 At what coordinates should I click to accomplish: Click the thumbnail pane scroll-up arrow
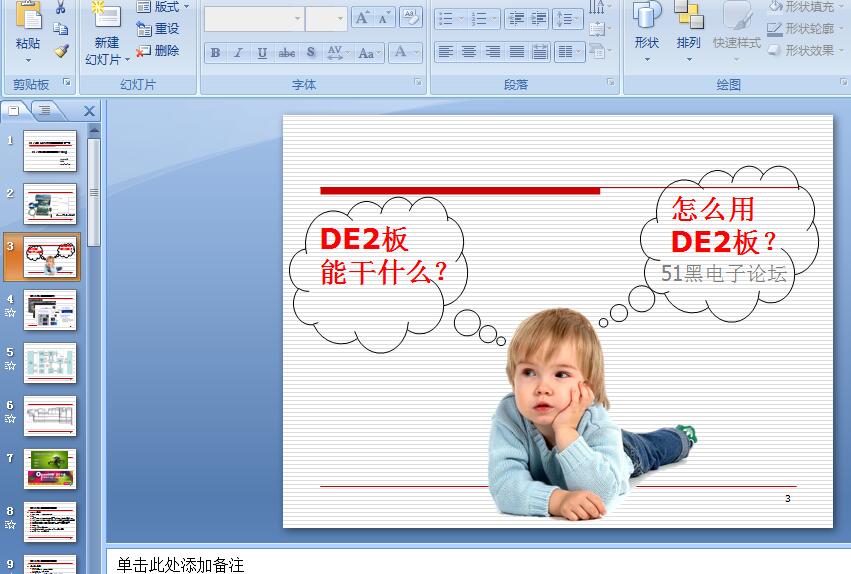click(94, 131)
